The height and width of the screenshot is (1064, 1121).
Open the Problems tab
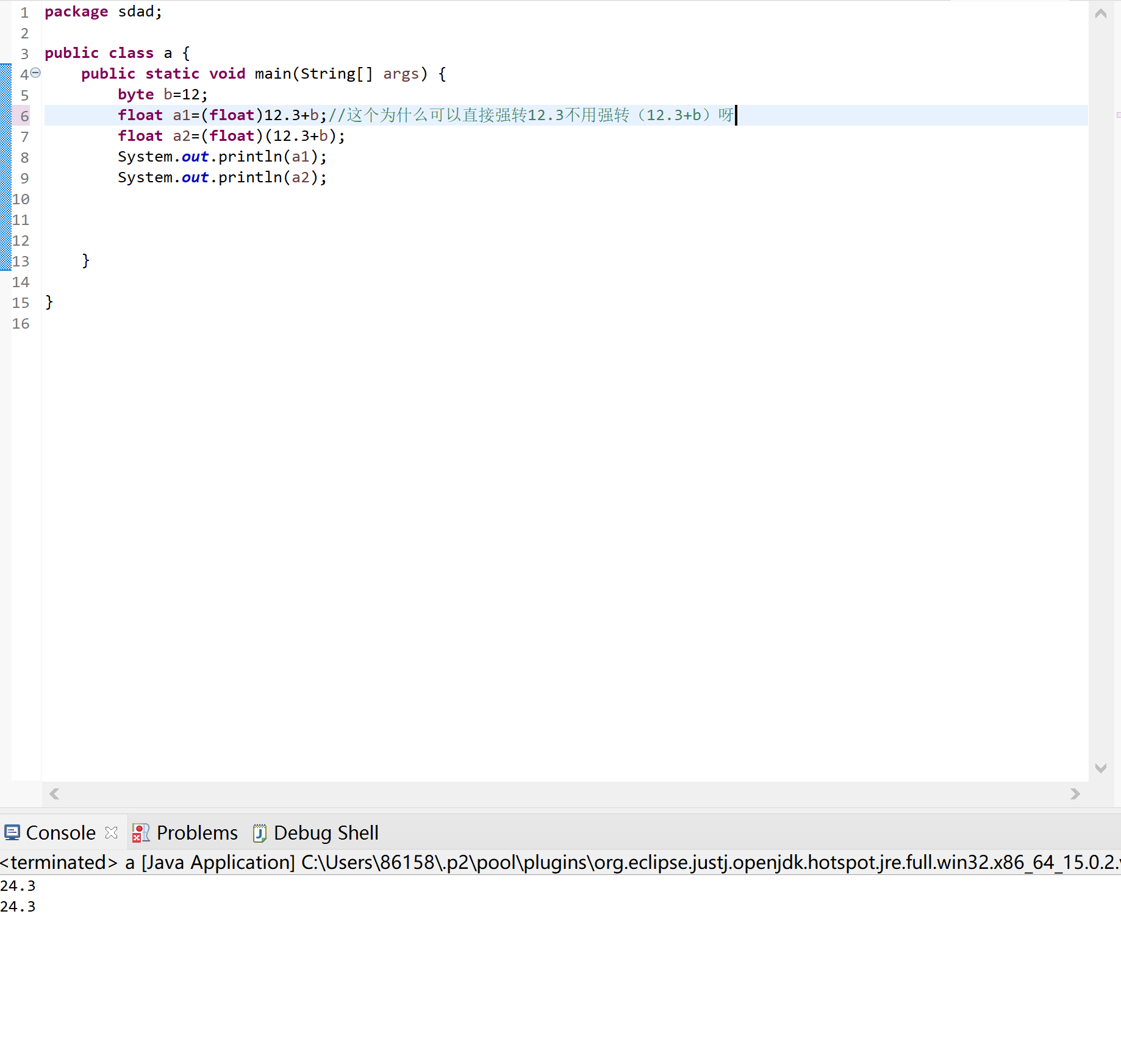tap(196, 832)
